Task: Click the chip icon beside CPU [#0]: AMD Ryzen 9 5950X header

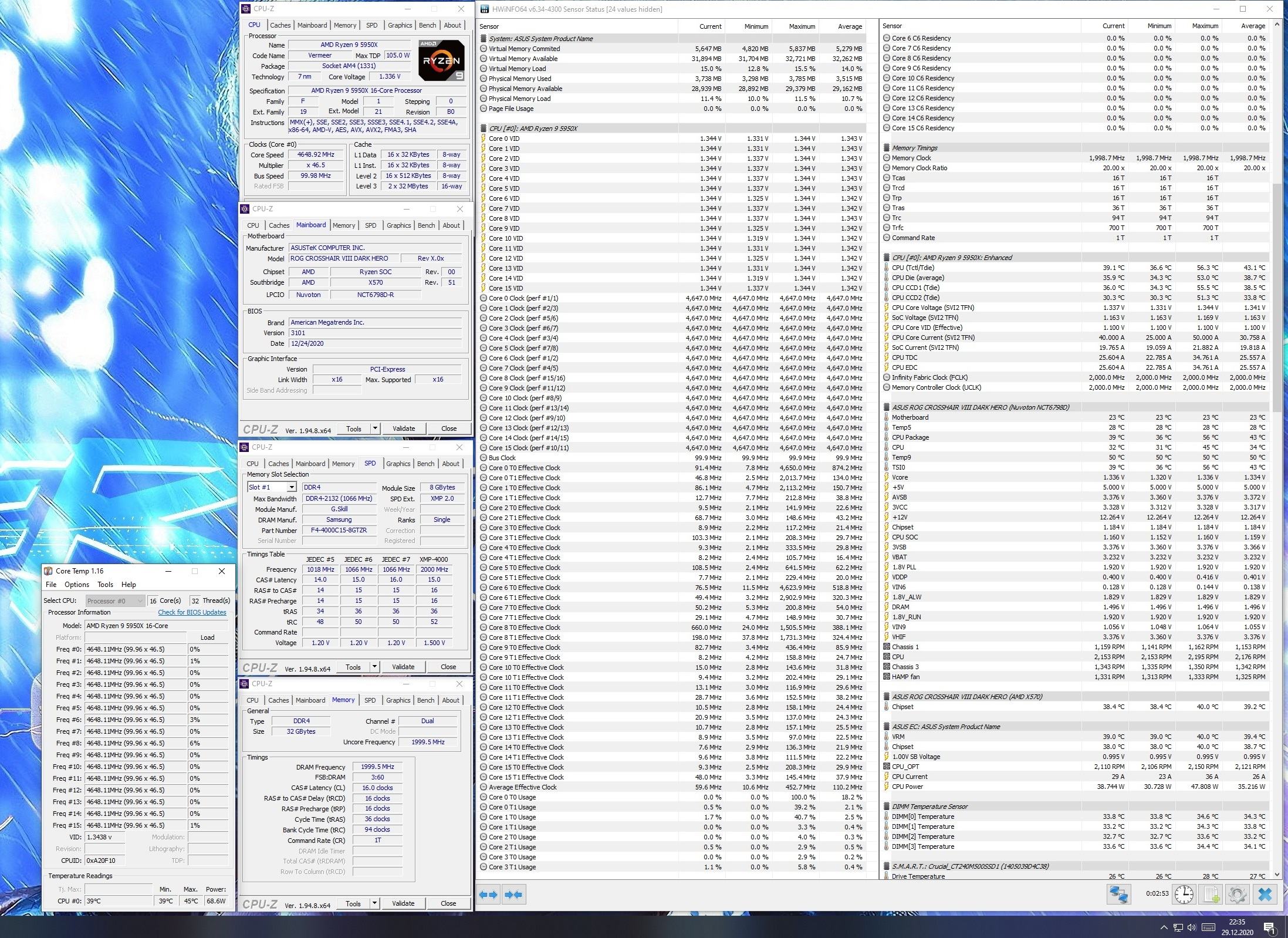Action: pyautogui.click(x=484, y=129)
